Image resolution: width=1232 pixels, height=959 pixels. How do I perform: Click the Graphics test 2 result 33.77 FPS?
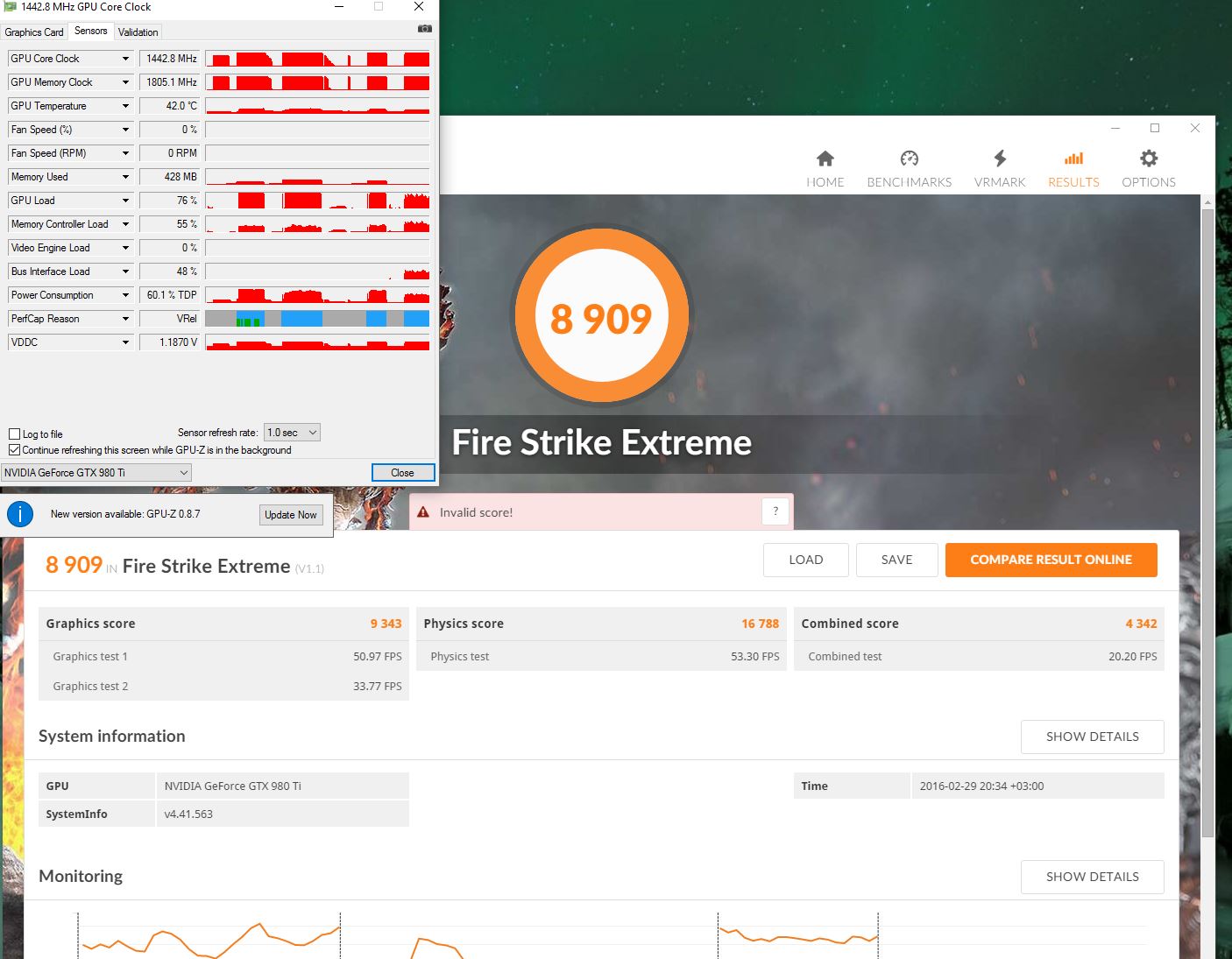[x=378, y=686]
